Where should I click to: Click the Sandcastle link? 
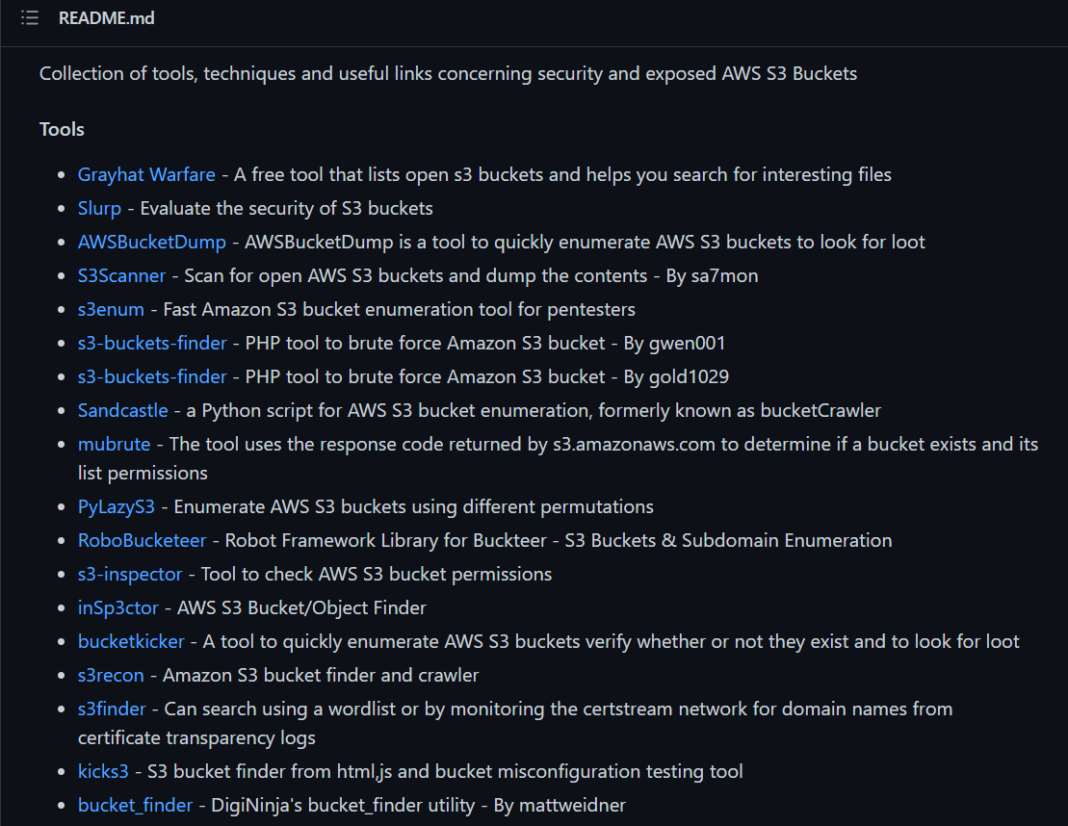click(122, 410)
